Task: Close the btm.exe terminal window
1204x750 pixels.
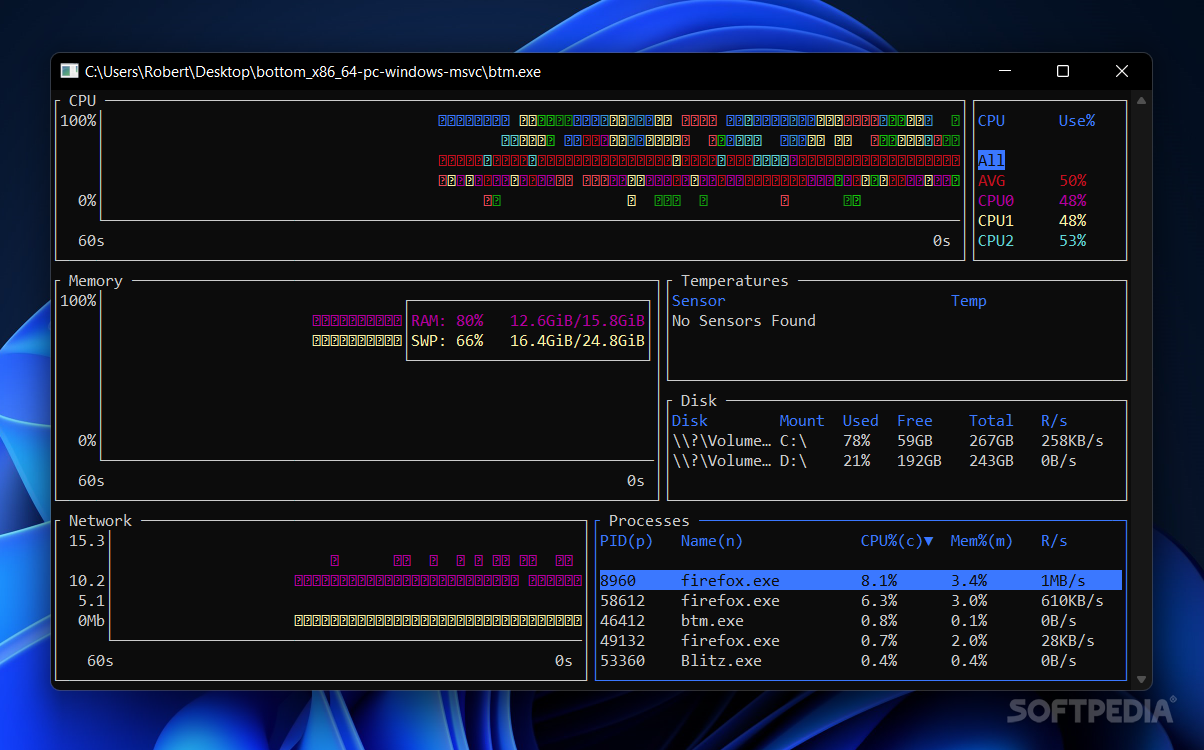Action: [x=1122, y=71]
